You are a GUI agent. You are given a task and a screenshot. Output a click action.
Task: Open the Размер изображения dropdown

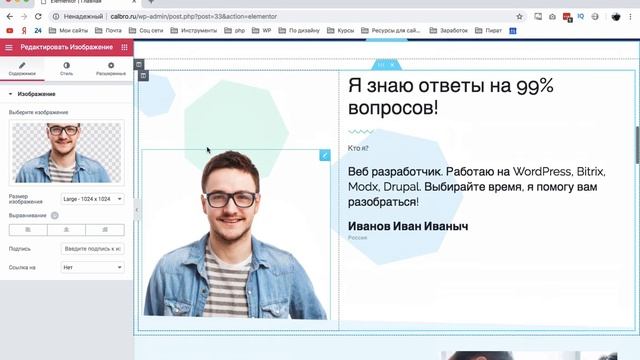pyautogui.click(x=92, y=199)
